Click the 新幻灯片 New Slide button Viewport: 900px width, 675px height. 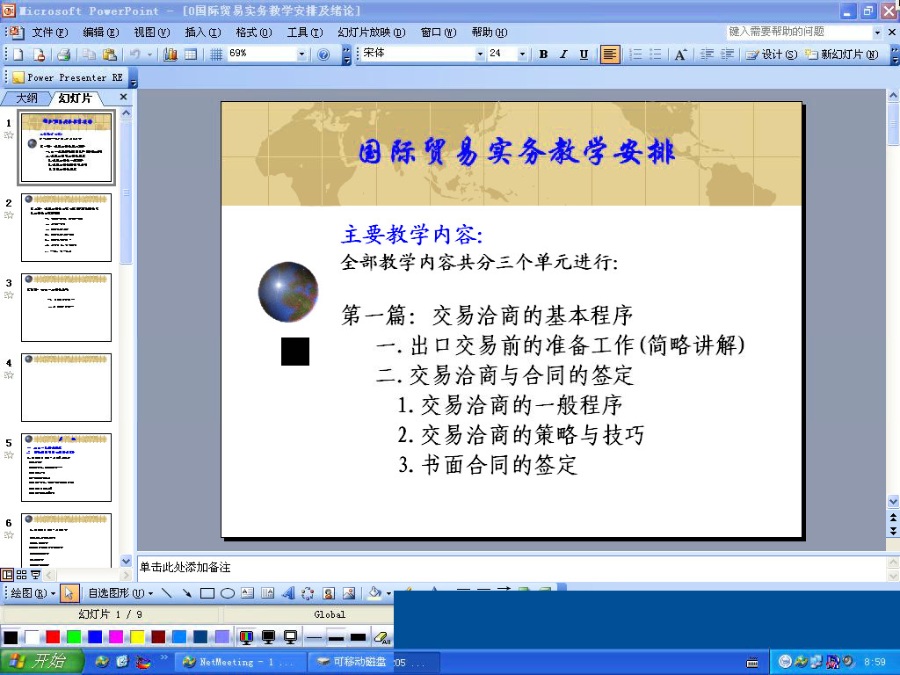[841, 55]
